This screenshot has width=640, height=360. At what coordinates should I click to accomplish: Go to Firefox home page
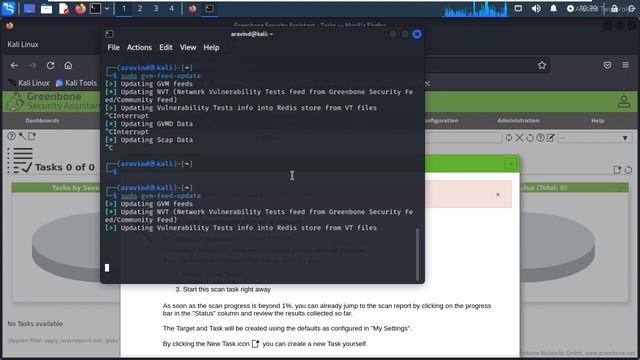(68, 65)
